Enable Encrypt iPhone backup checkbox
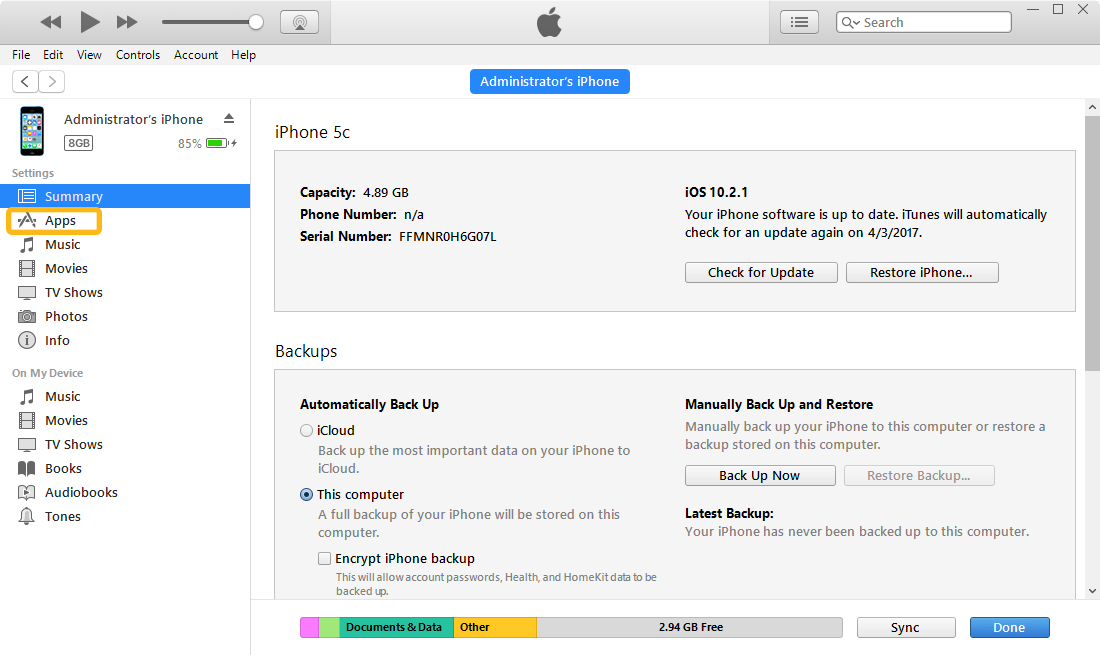Screen dimensions: 1100x655 pos(324,558)
